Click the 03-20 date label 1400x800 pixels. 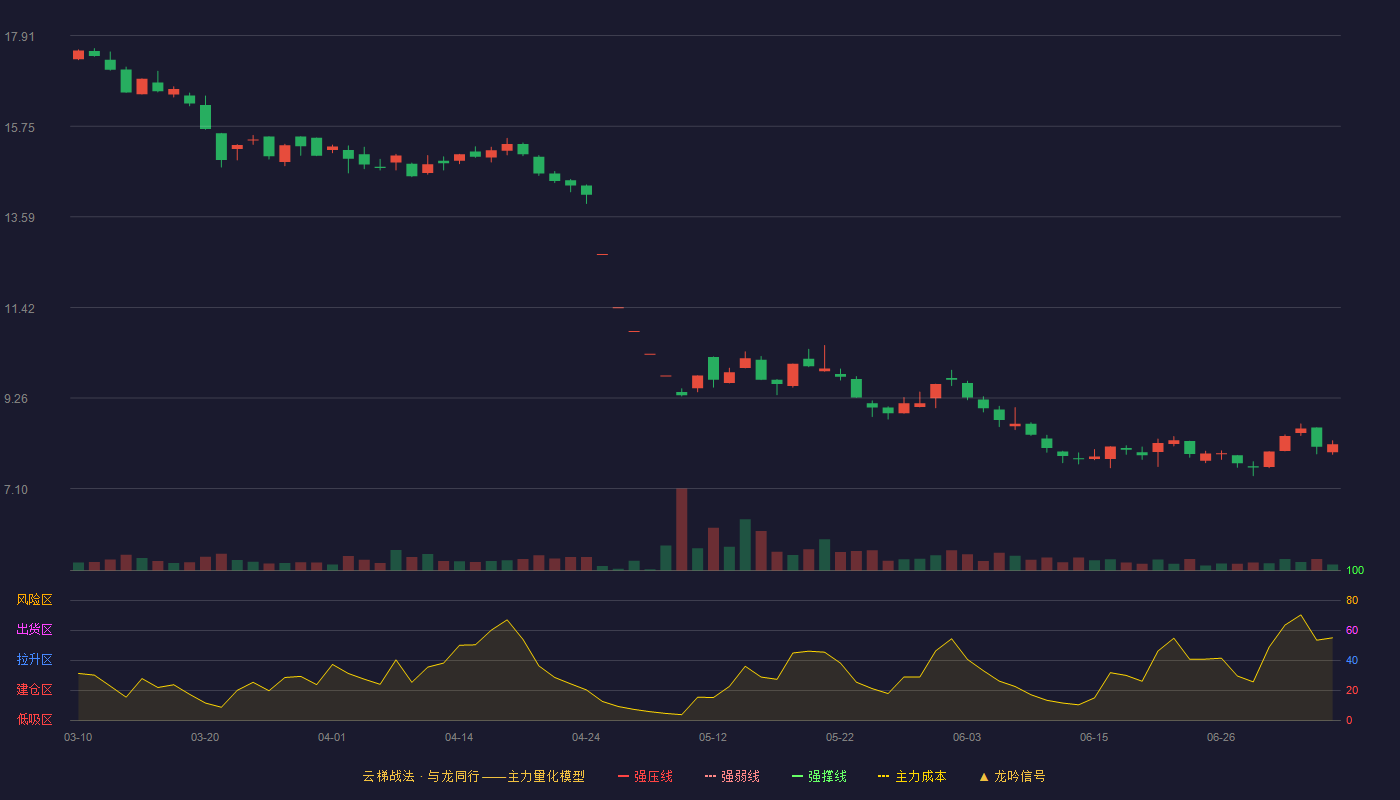(205, 737)
